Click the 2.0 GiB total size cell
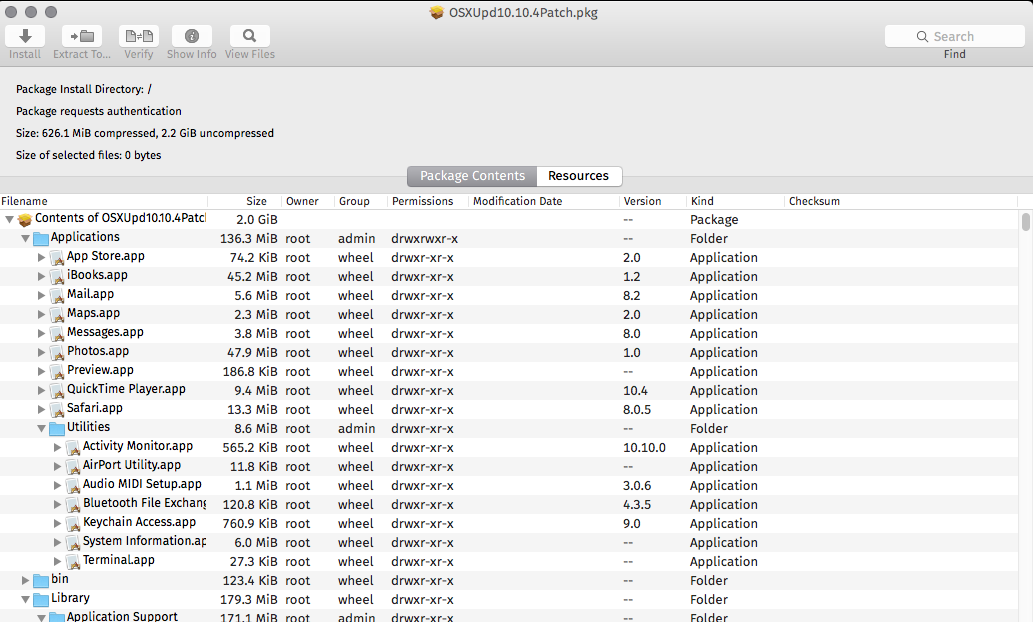The height and width of the screenshot is (622, 1033). click(x=257, y=219)
